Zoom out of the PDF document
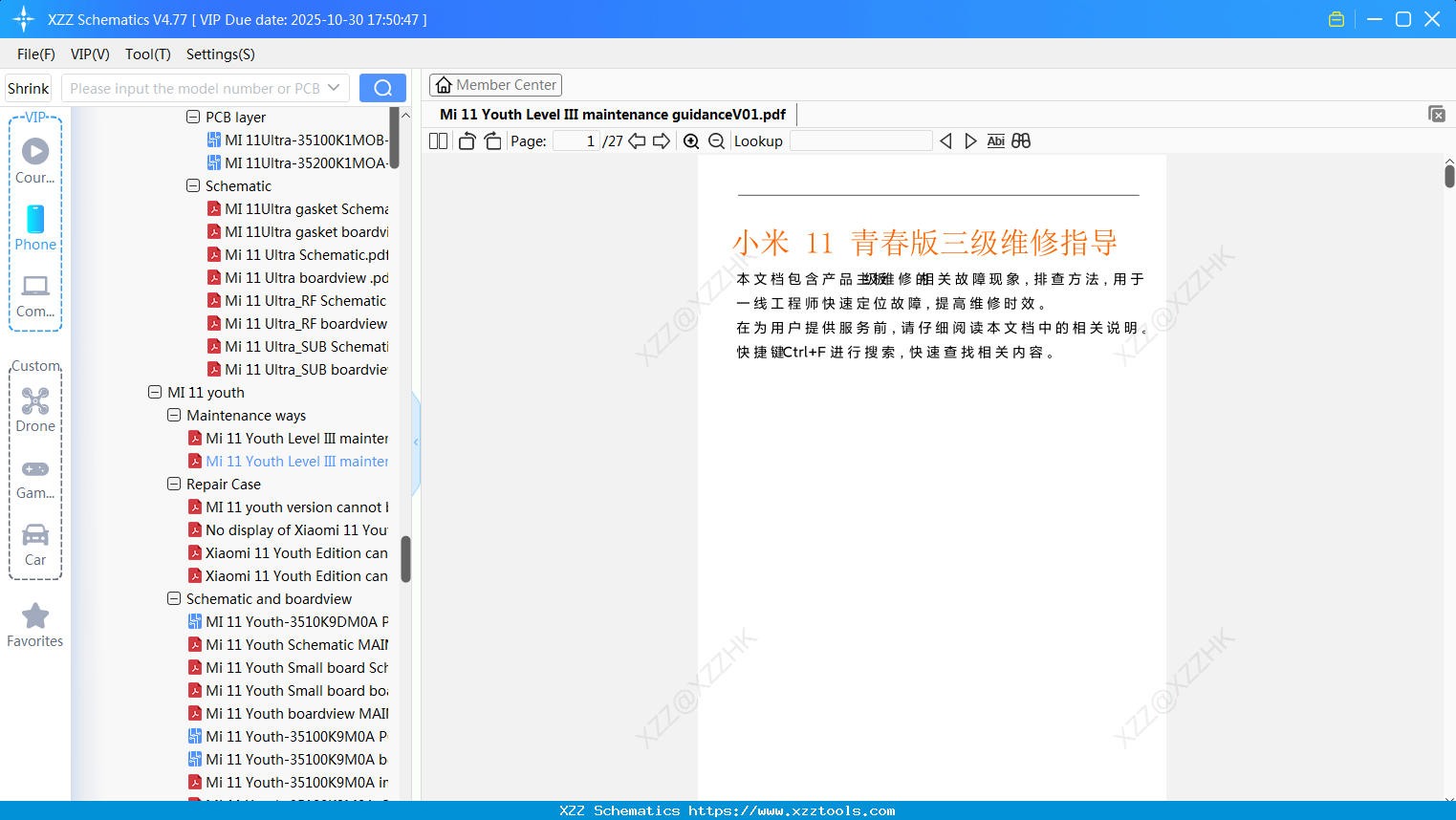 tap(715, 140)
